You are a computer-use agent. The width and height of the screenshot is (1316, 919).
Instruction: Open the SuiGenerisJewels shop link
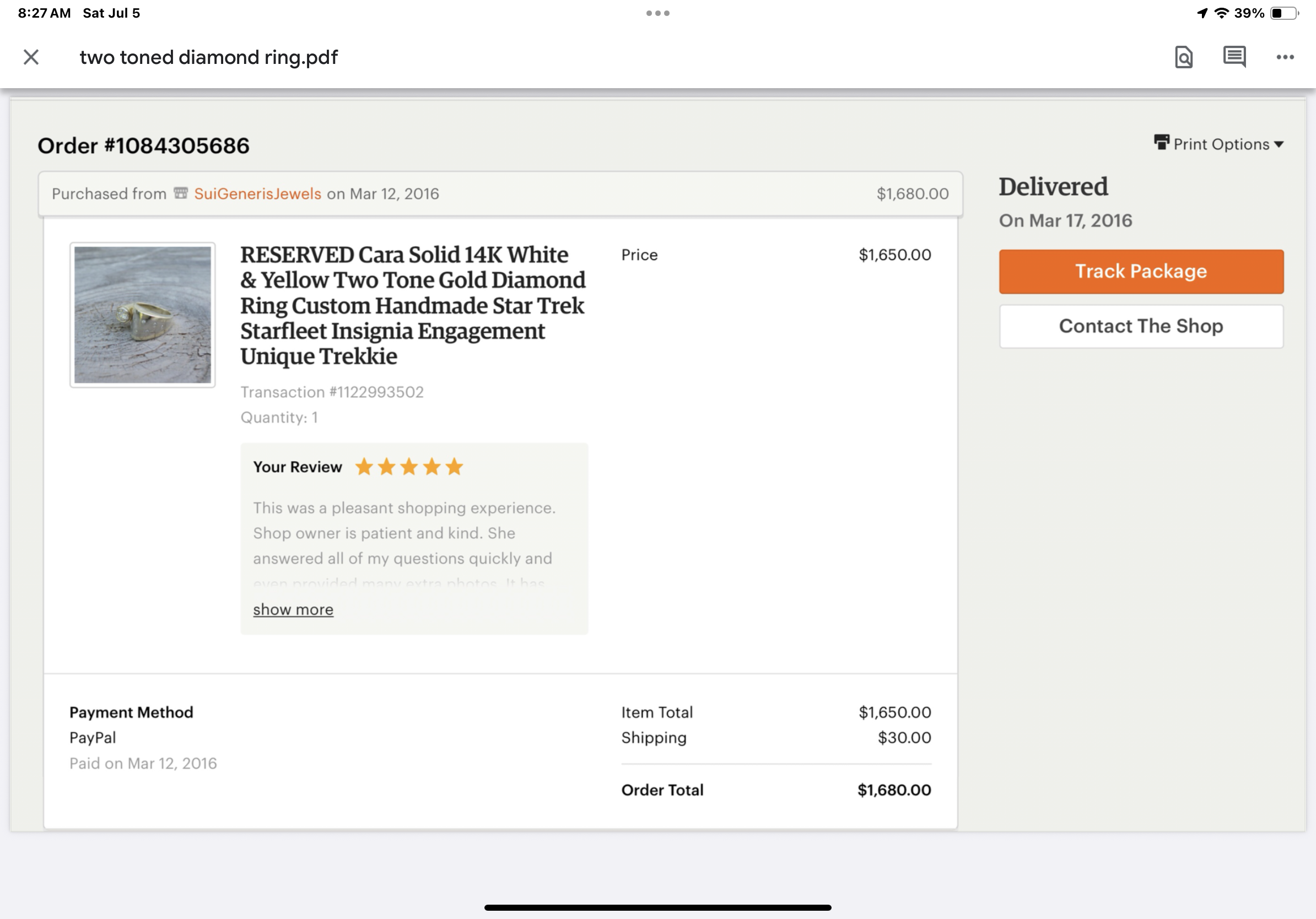[x=257, y=193]
